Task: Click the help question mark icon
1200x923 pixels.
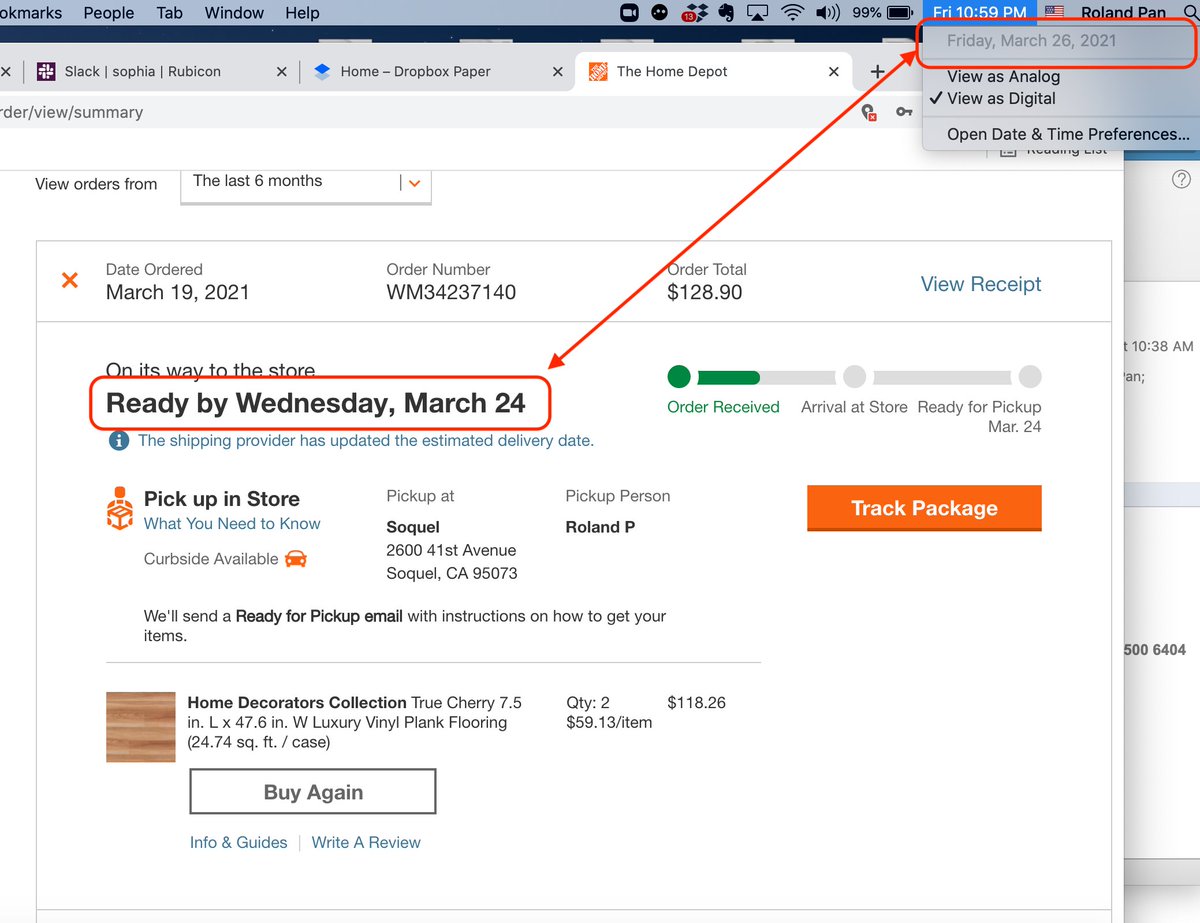Action: click(x=1181, y=180)
